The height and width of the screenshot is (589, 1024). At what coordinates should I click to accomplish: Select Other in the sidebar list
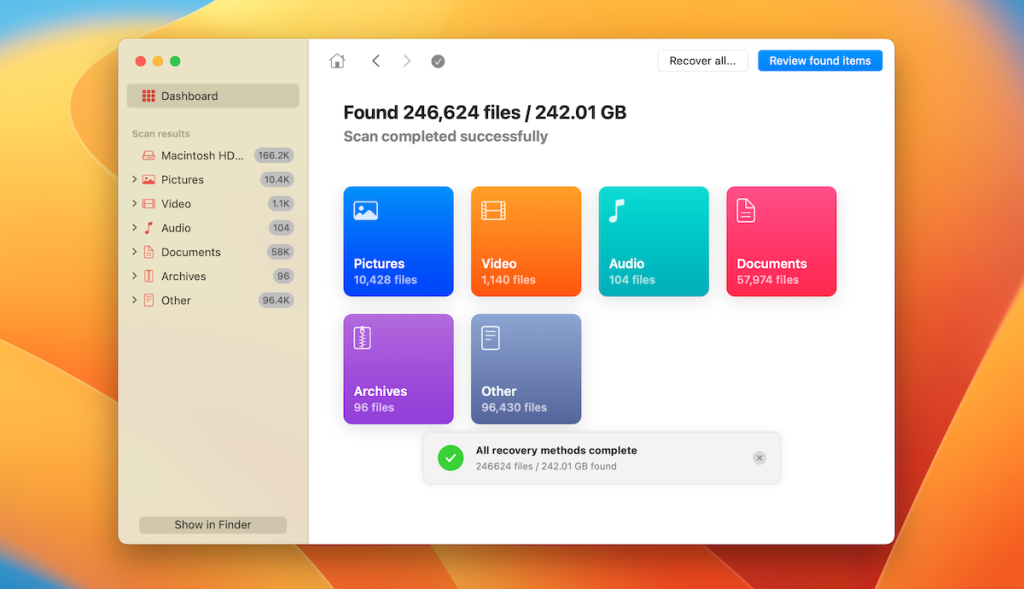[x=213, y=300]
